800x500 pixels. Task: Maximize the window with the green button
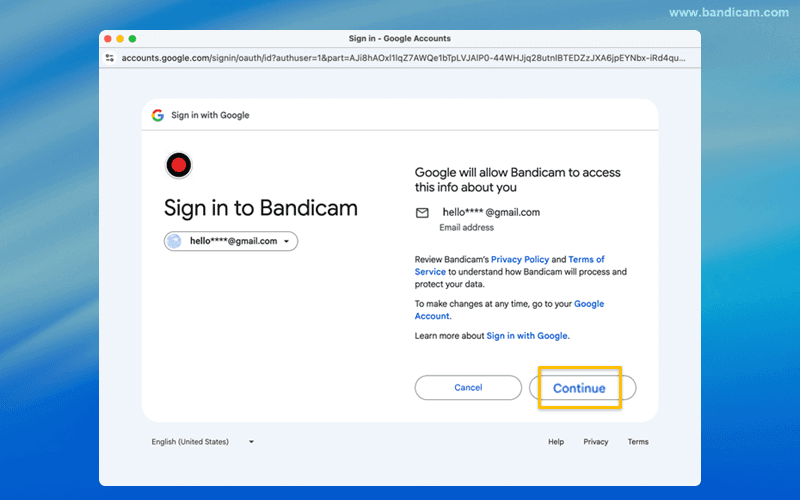tap(132, 39)
